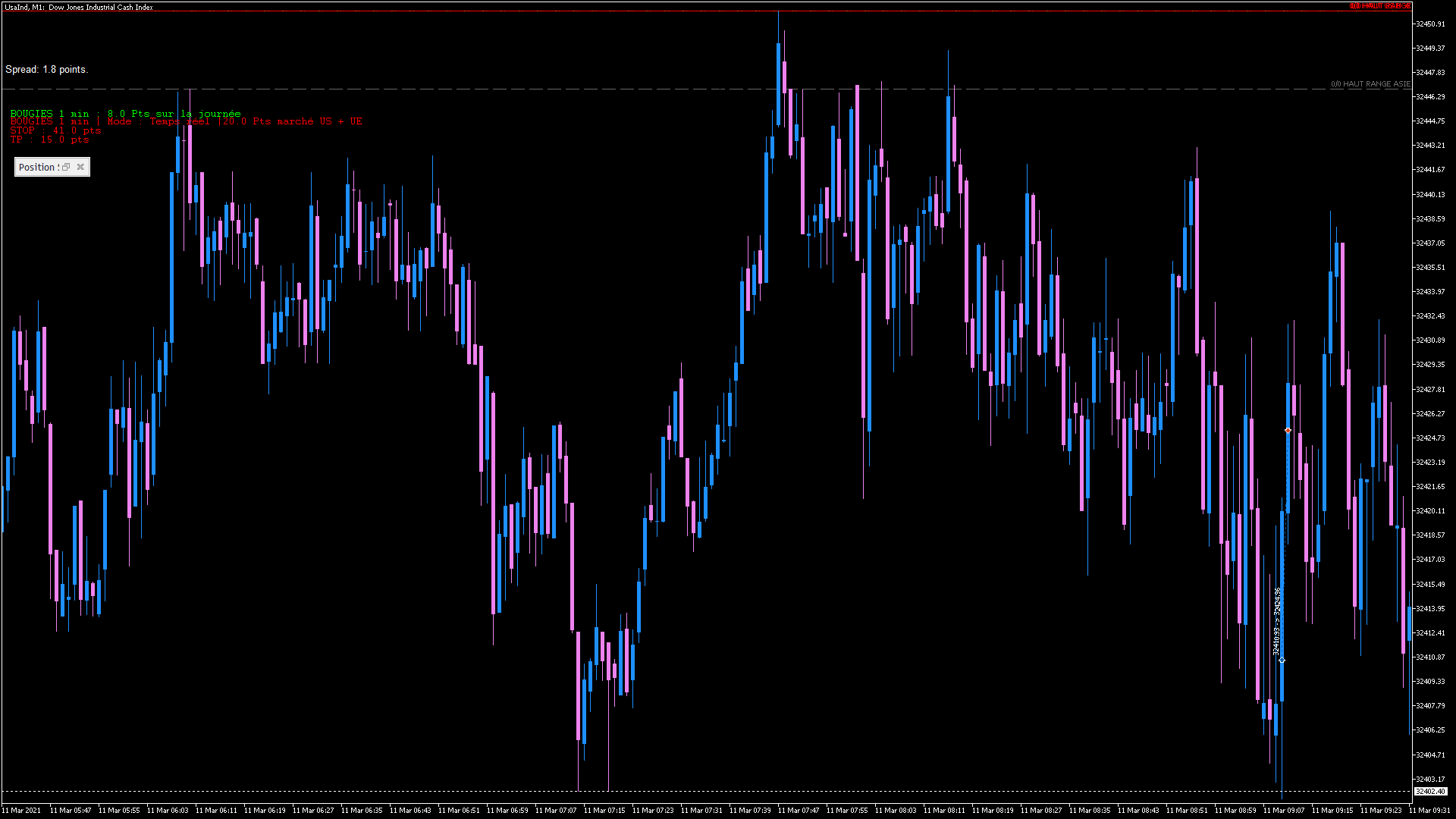Restore the Position panel window
Viewport: 1456px width, 819px height.
[x=66, y=167]
